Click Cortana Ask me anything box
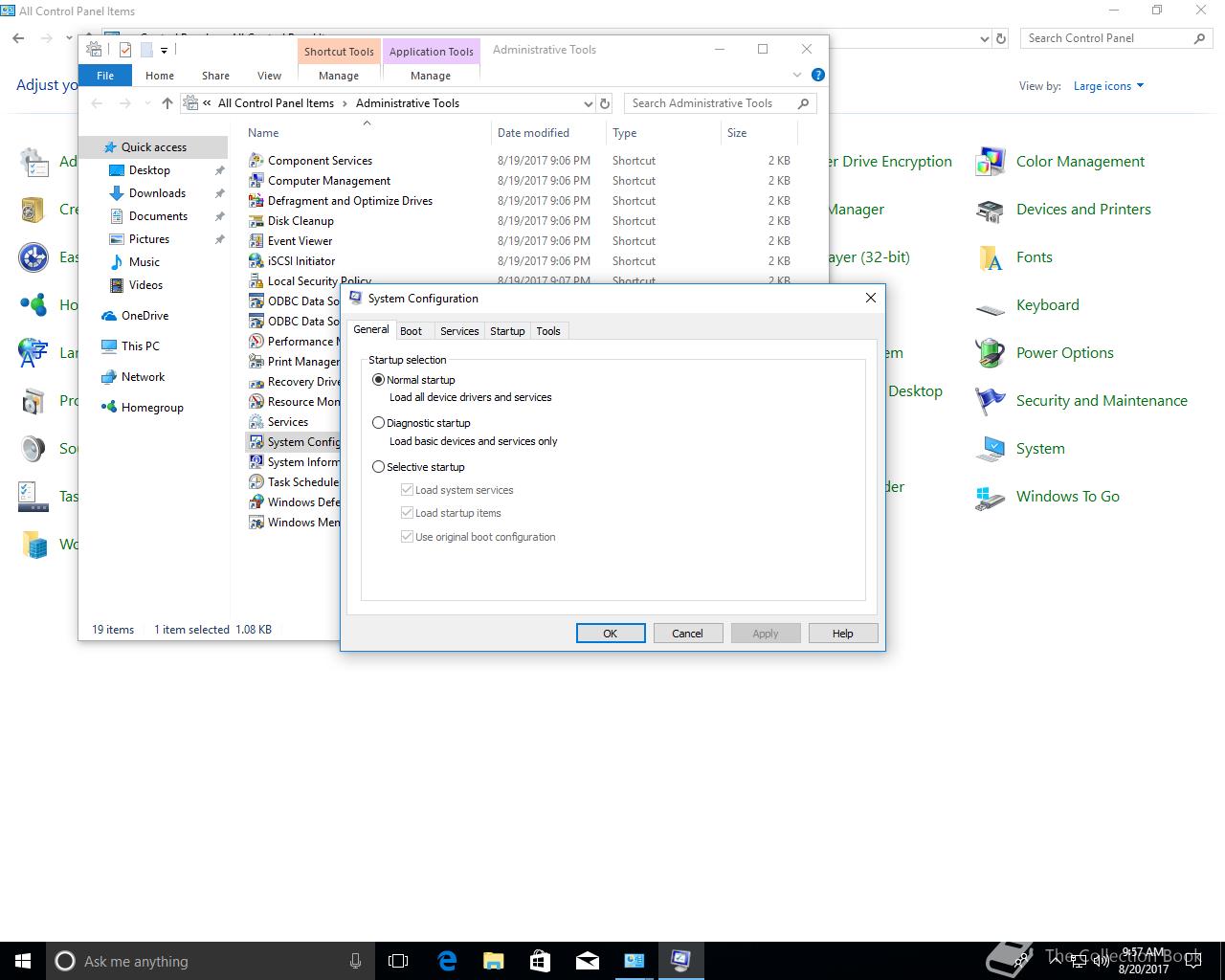Image resolution: width=1225 pixels, height=980 pixels. 209,961
